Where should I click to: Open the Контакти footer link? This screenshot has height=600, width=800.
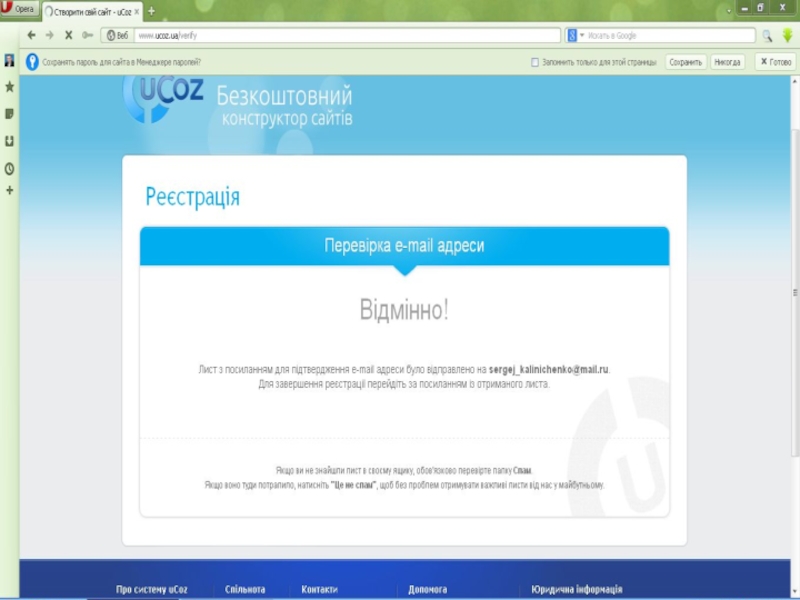(x=319, y=589)
